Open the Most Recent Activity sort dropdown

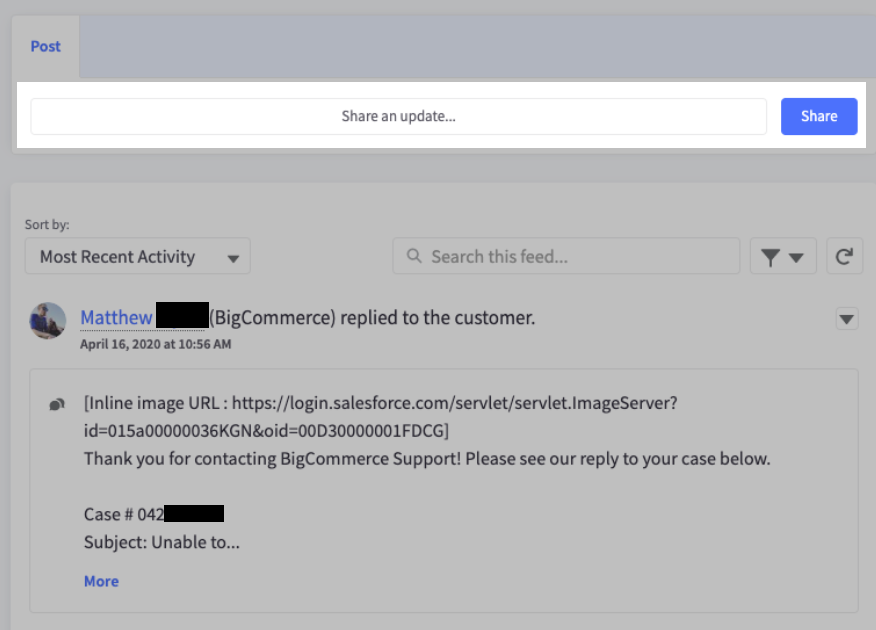137,256
